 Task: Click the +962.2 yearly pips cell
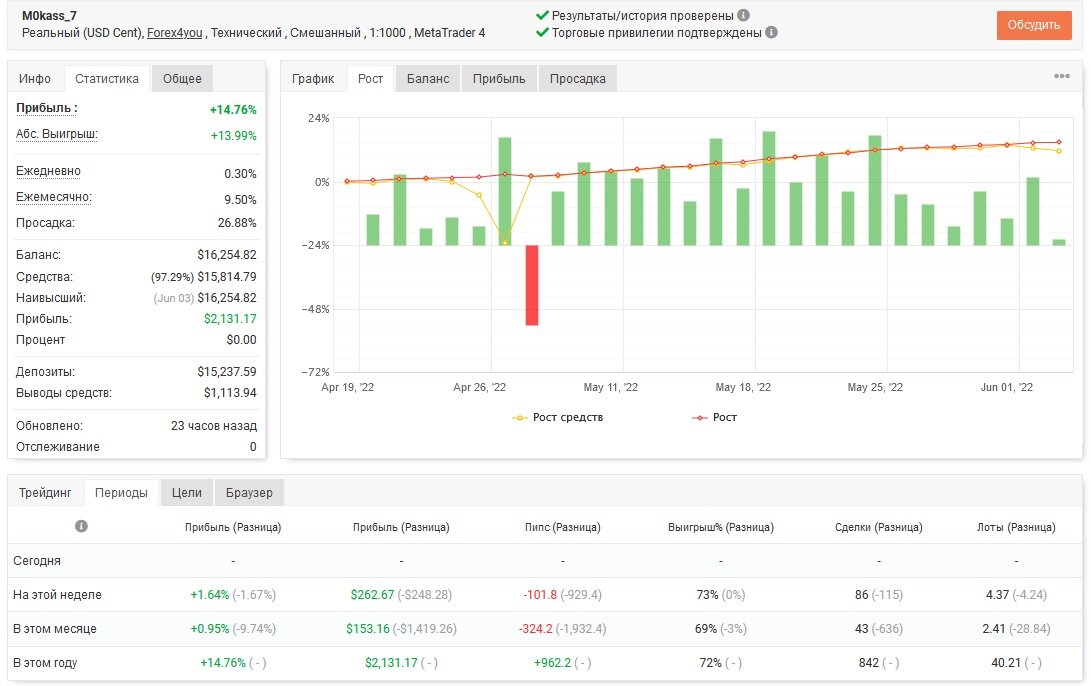pyautogui.click(x=552, y=663)
